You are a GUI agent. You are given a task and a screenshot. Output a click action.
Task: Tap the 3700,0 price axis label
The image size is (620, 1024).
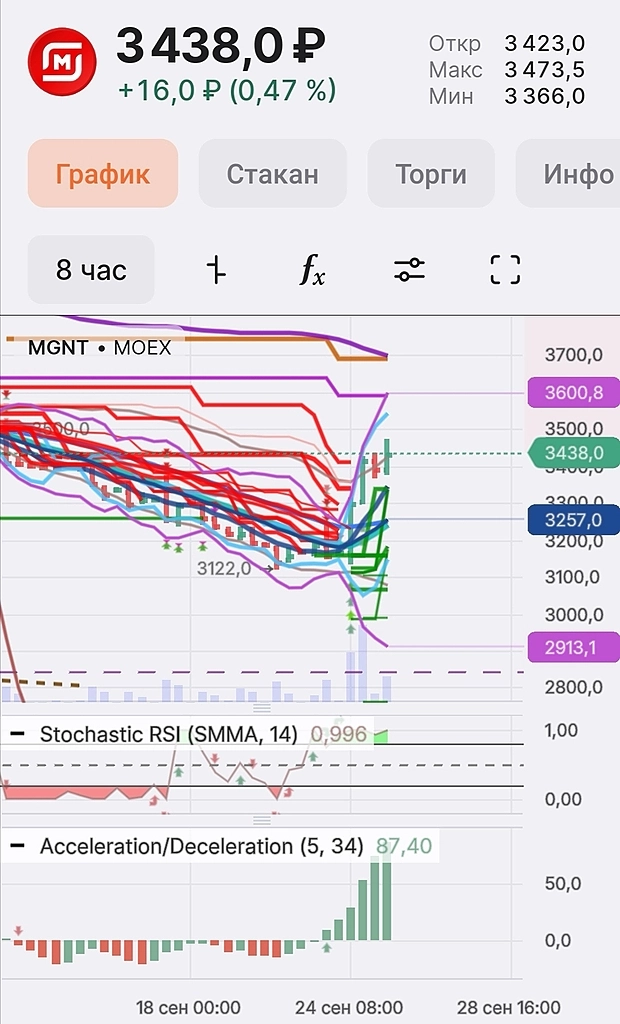[x=574, y=355]
